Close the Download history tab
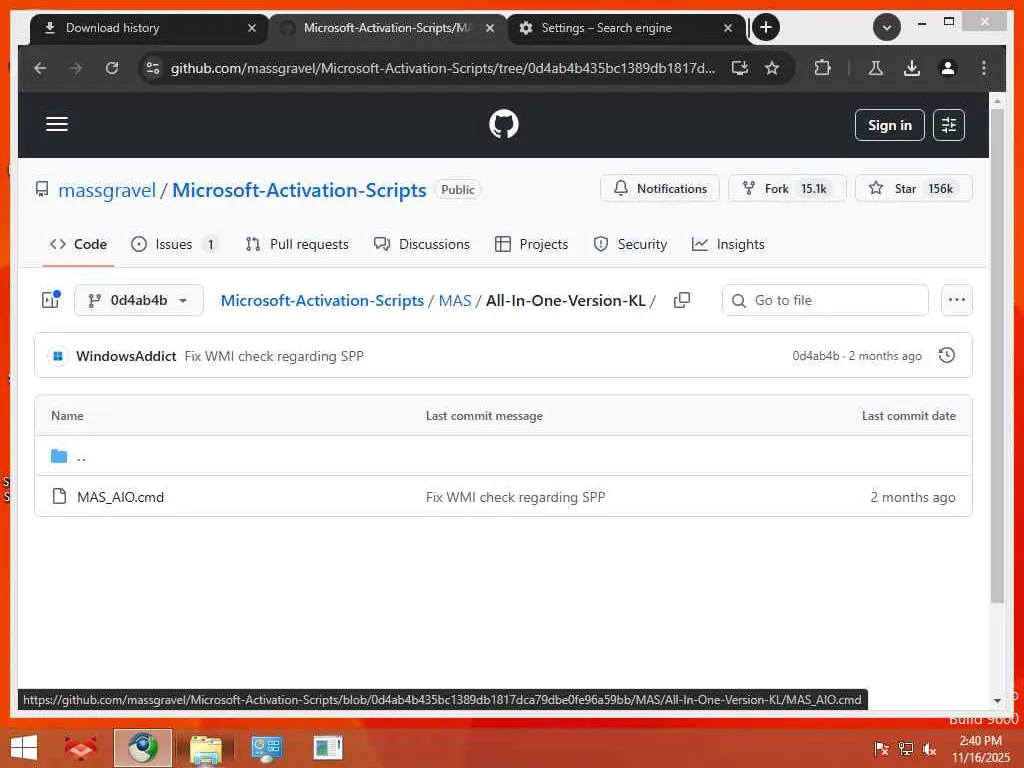 (x=251, y=28)
